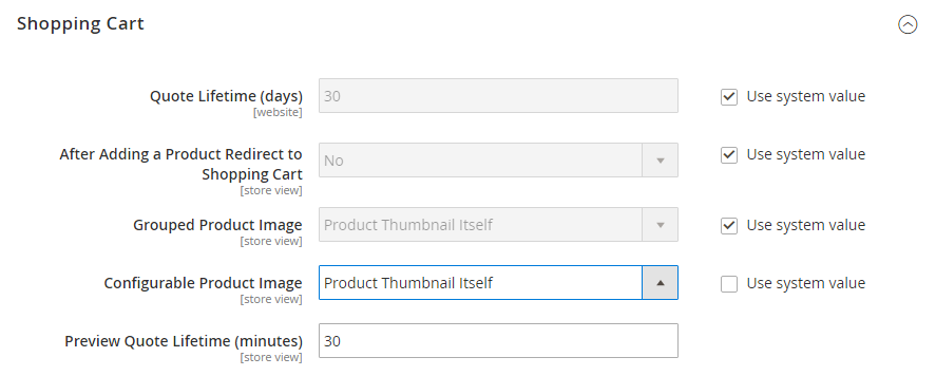Click the Grouped Product Image label

point(217,225)
